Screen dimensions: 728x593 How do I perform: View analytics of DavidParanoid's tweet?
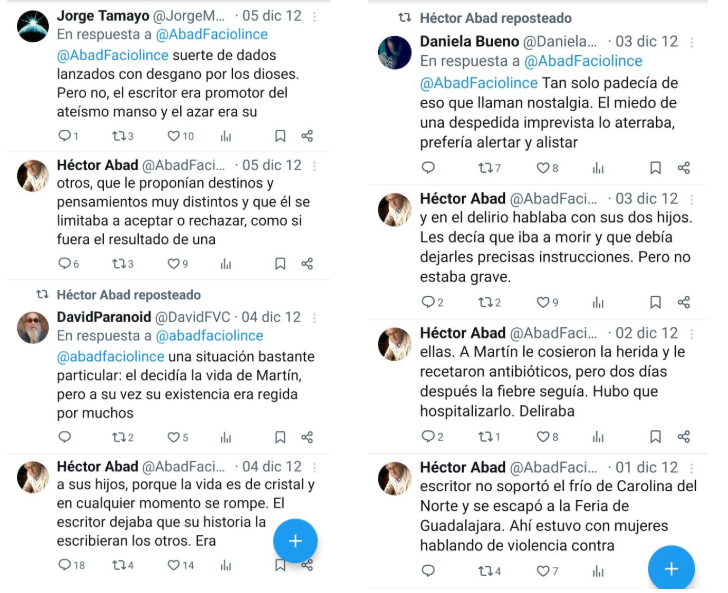coord(225,437)
